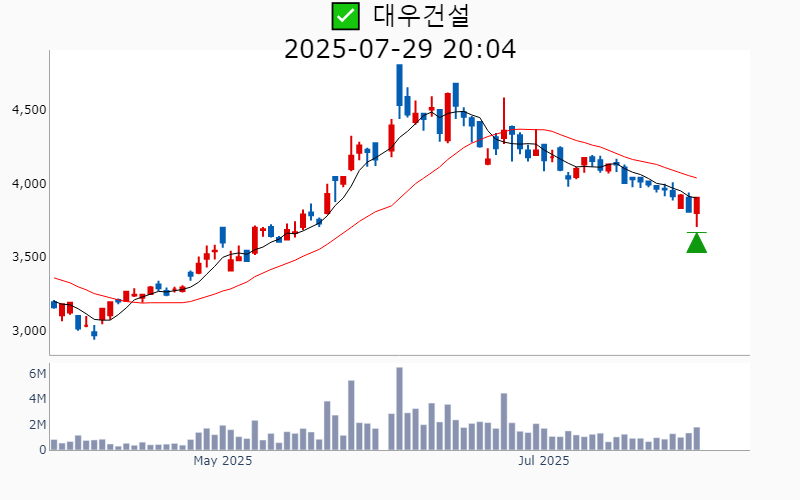Viewport: 800px width, 500px height.
Task: Click the timestamp 2025-07-29 20:04
Action: 400,49
